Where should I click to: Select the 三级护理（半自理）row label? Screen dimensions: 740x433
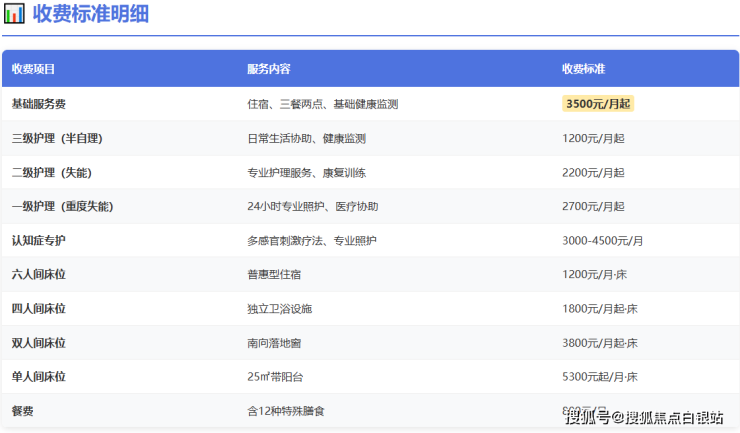[x=57, y=138]
